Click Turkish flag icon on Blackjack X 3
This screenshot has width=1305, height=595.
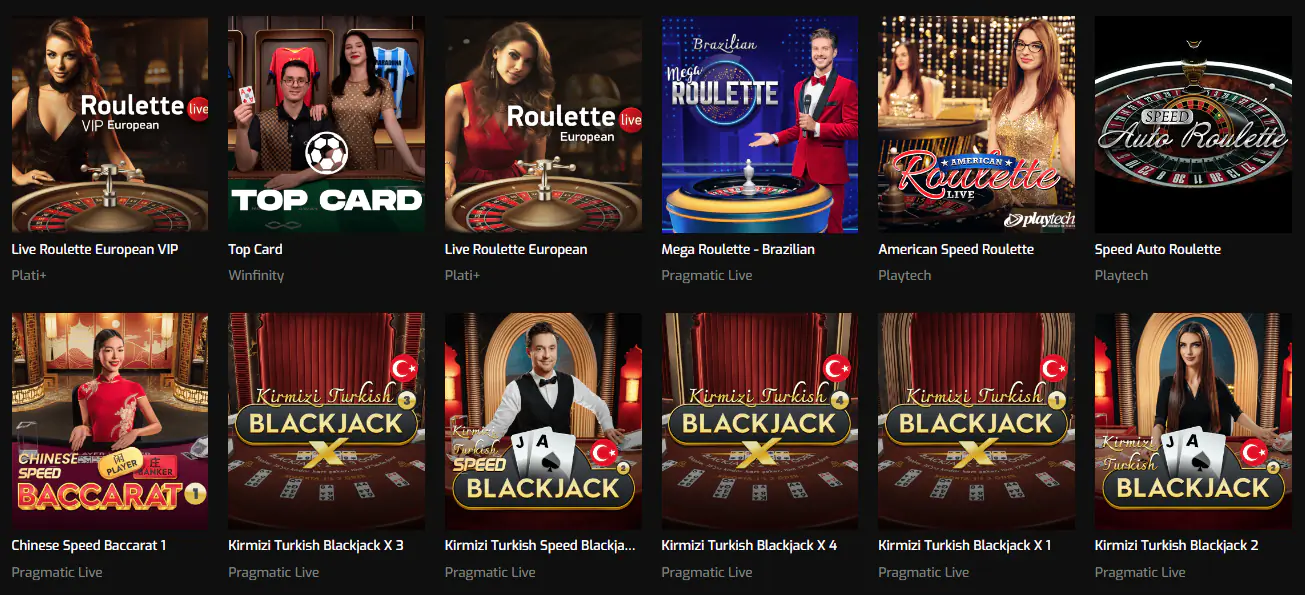point(404,368)
